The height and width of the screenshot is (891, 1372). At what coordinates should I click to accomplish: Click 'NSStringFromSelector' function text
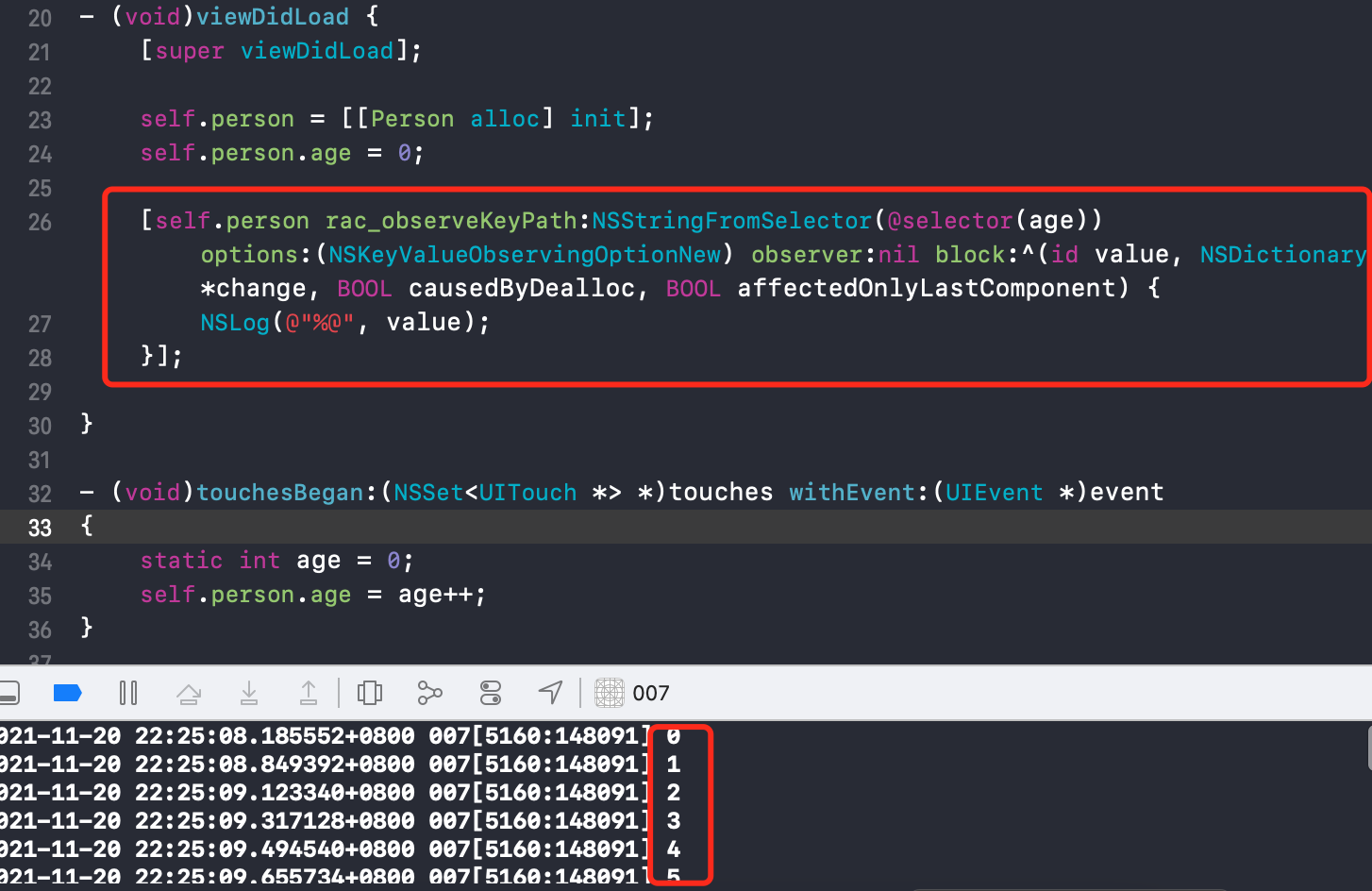coord(732,221)
